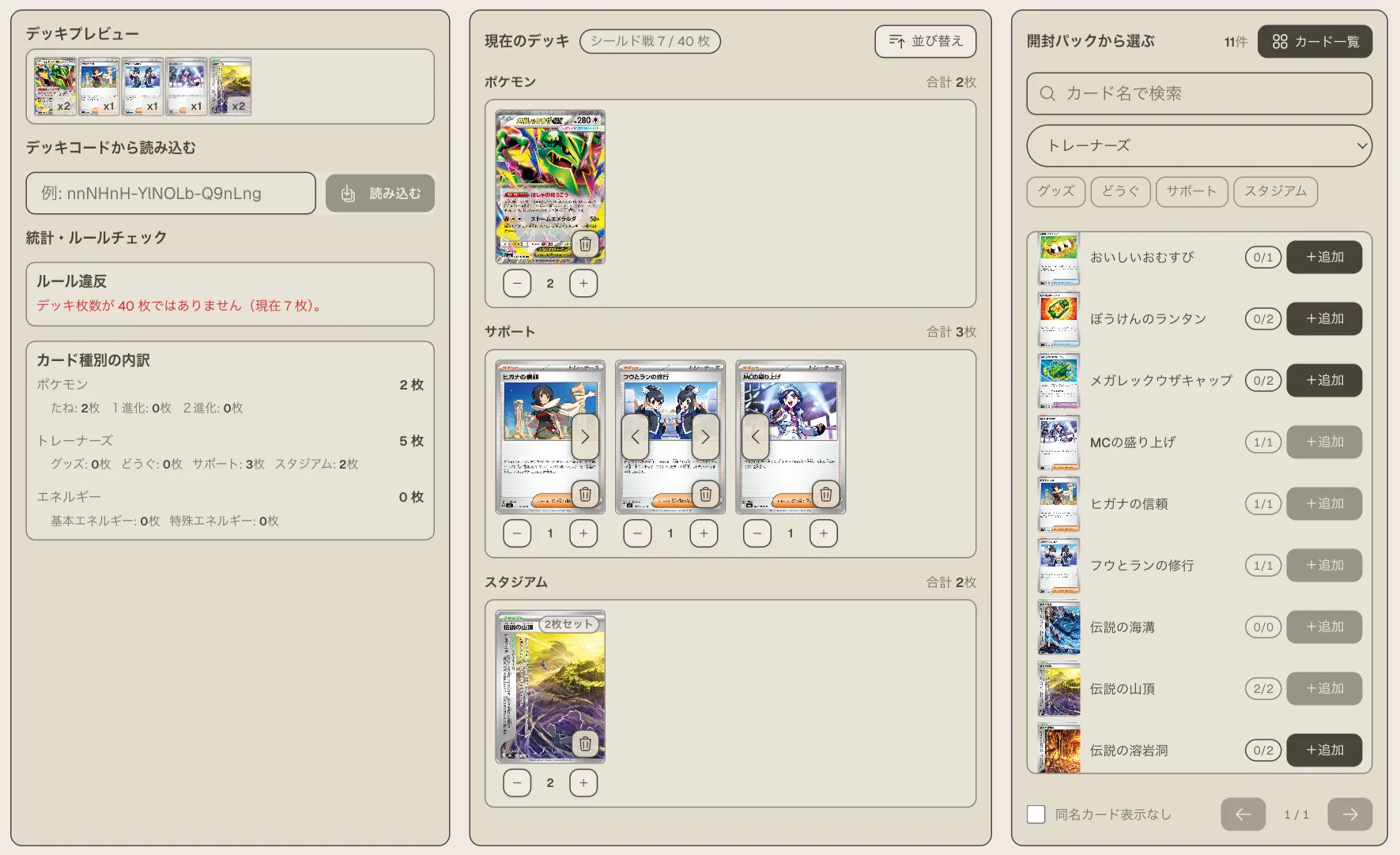Image resolution: width=1400 pixels, height=855 pixels.
Task: Select Rayquaza thumbnail in deck preview
Action: coord(55,86)
